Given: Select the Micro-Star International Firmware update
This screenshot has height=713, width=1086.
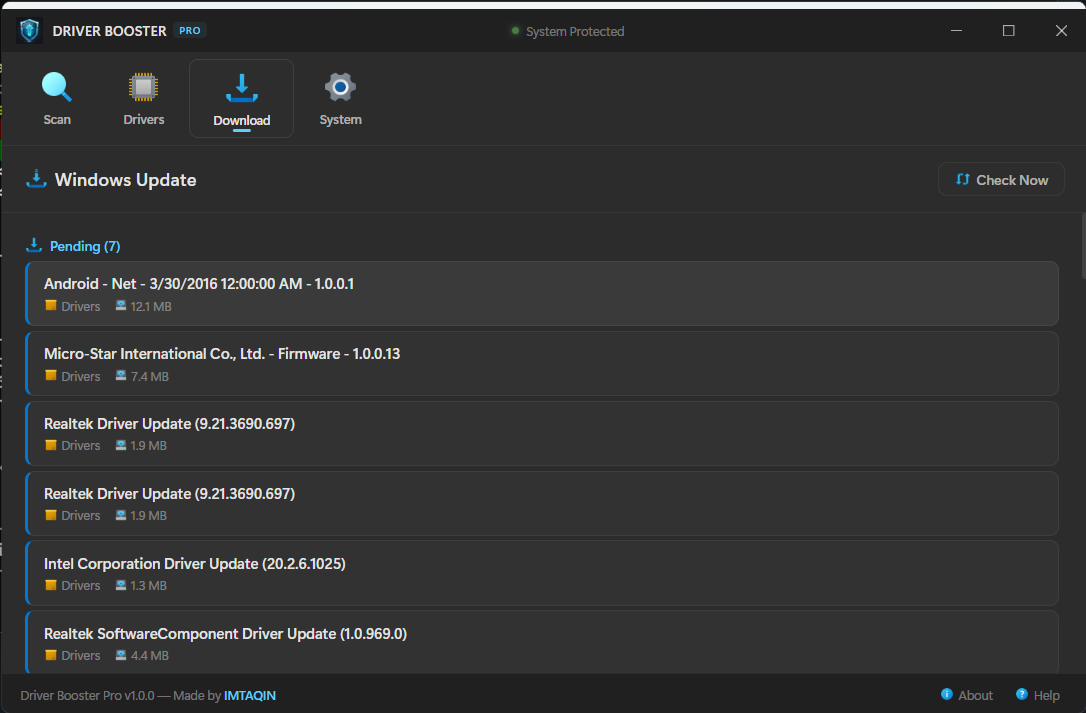Looking at the screenshot, I should tap(542, 364).
